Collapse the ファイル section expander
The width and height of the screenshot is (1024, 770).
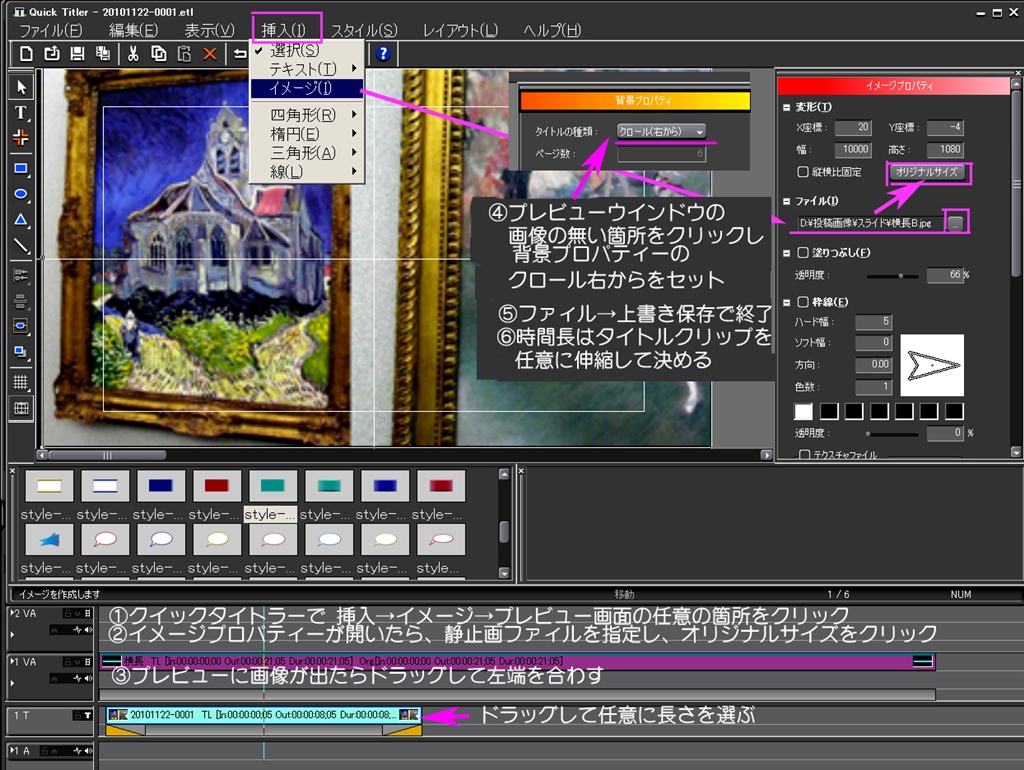pos(786,202)
